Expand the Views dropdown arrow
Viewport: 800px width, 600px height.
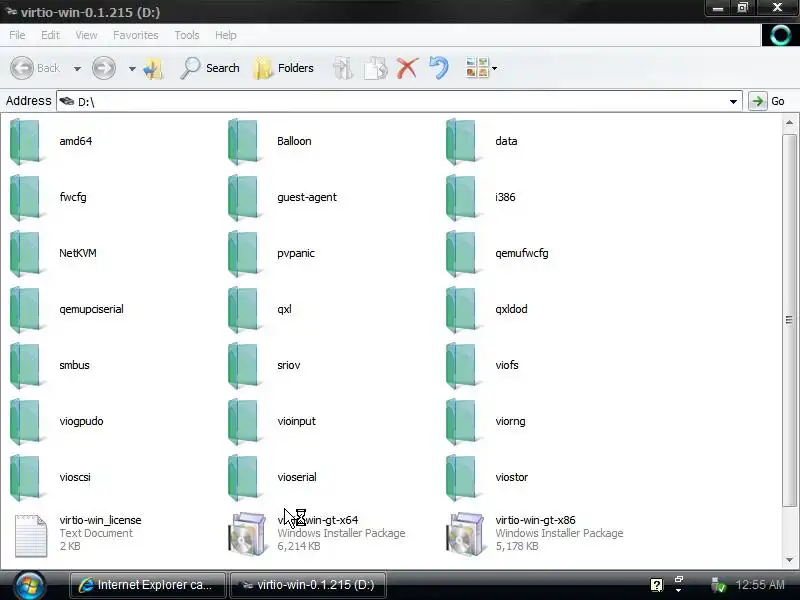coord(494,68)
